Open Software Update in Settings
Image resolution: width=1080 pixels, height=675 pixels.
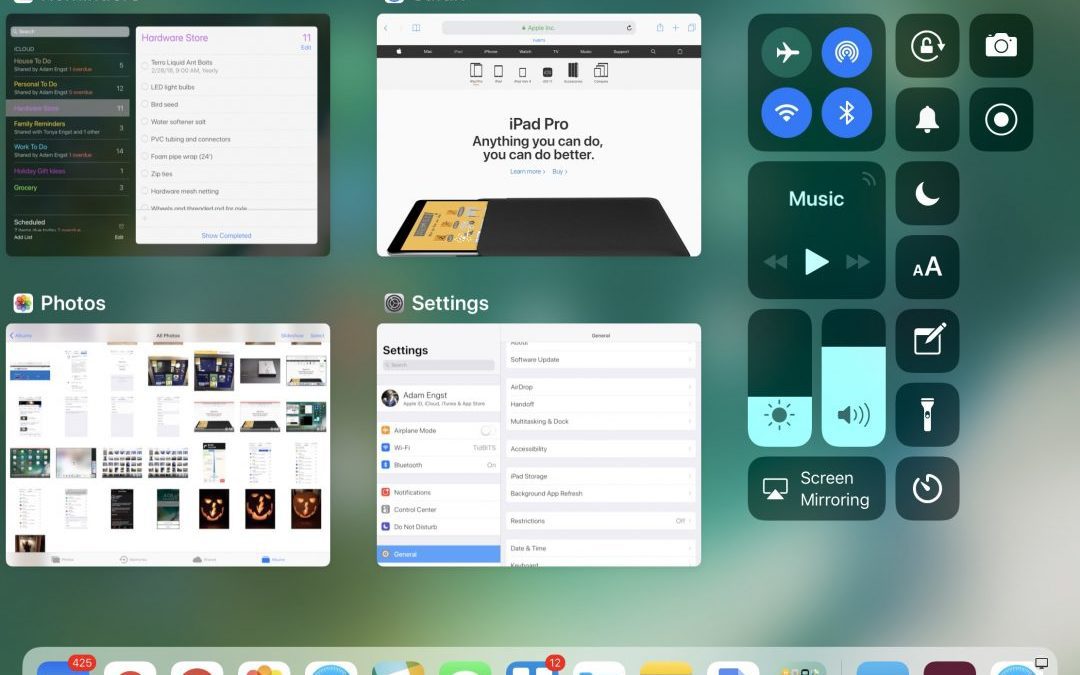601,360
